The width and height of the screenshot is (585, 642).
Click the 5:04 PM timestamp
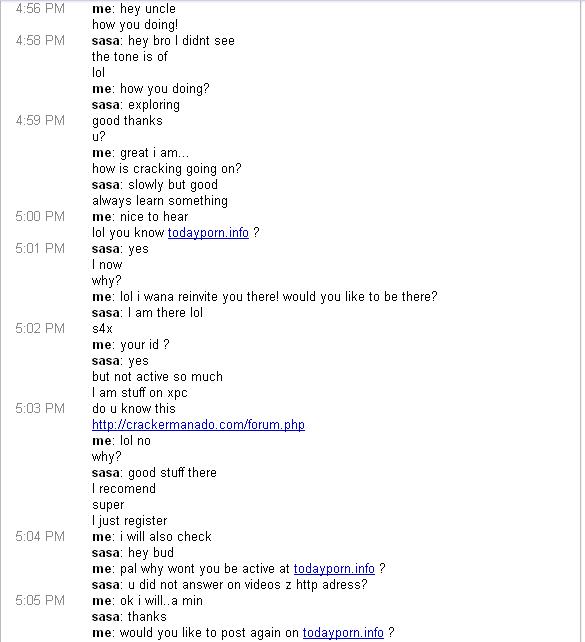click(40, 536)
